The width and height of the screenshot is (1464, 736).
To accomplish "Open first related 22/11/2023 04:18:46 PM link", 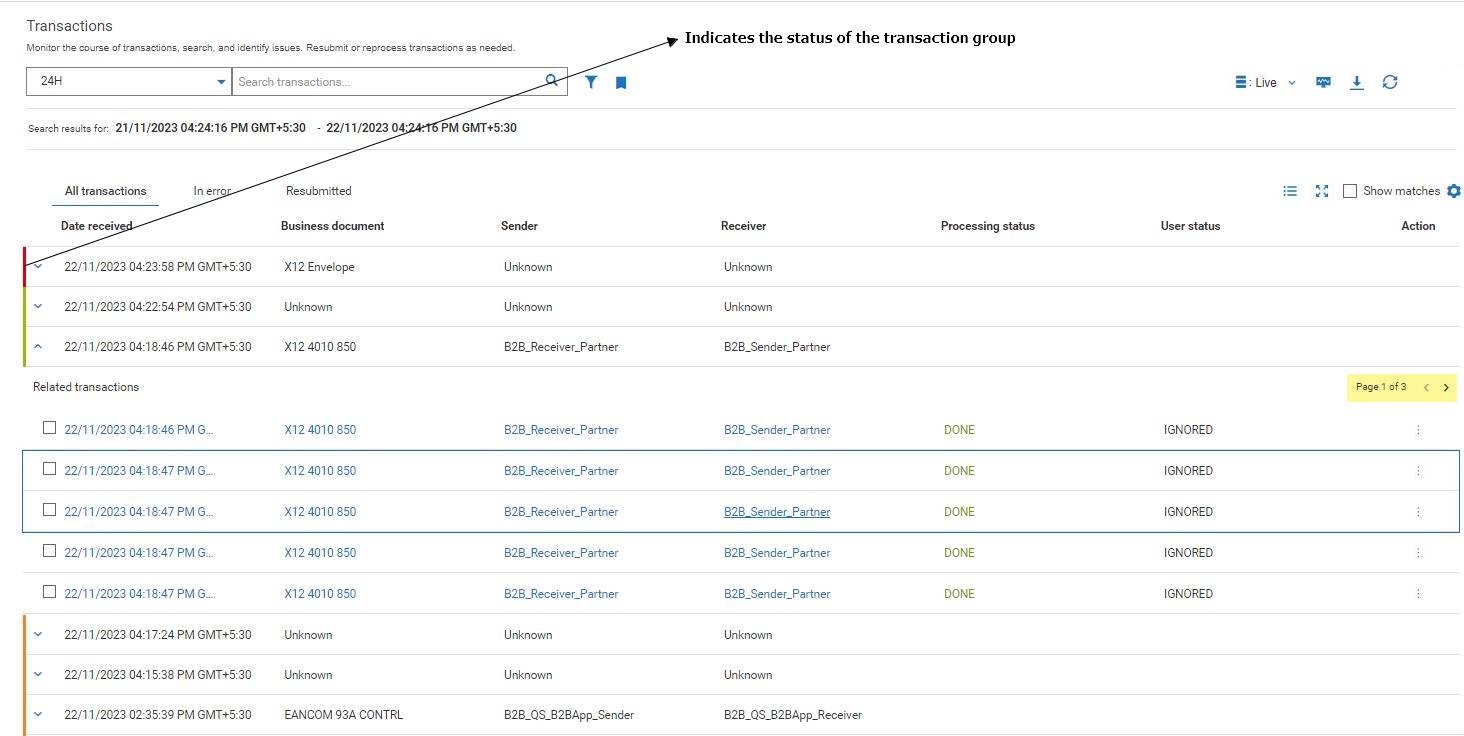I will (139, 430).
